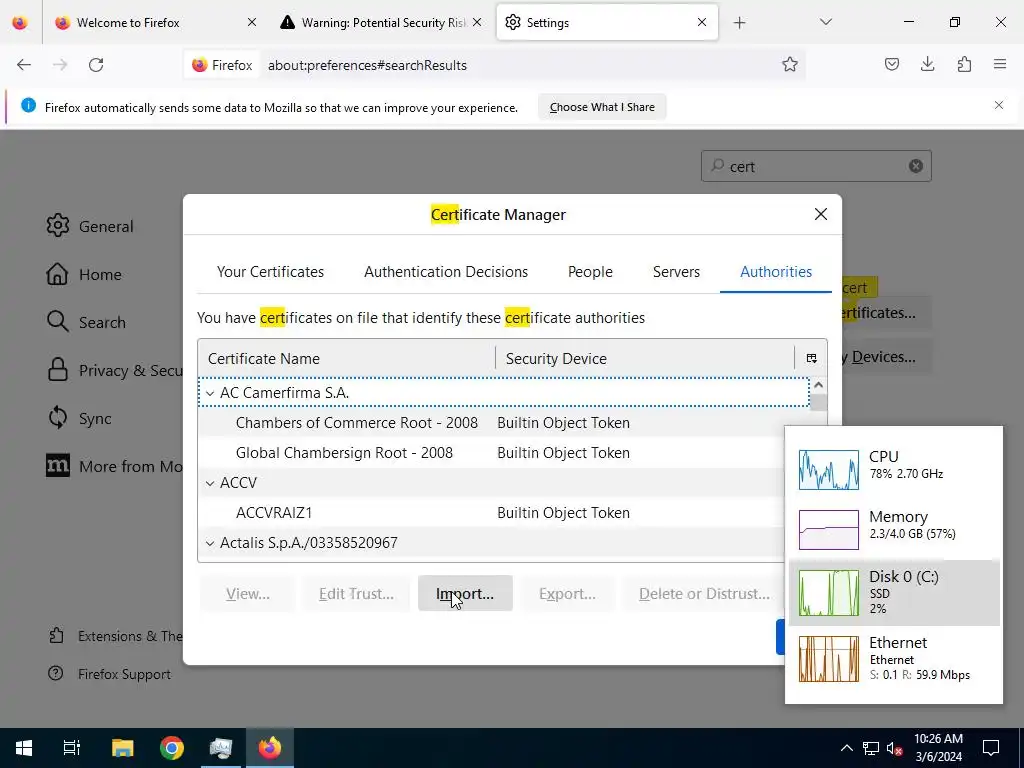The height and width of the screenshot is (768, 1024).
Task: Bookmark this page with the star icon
Action: click(790, 65)
